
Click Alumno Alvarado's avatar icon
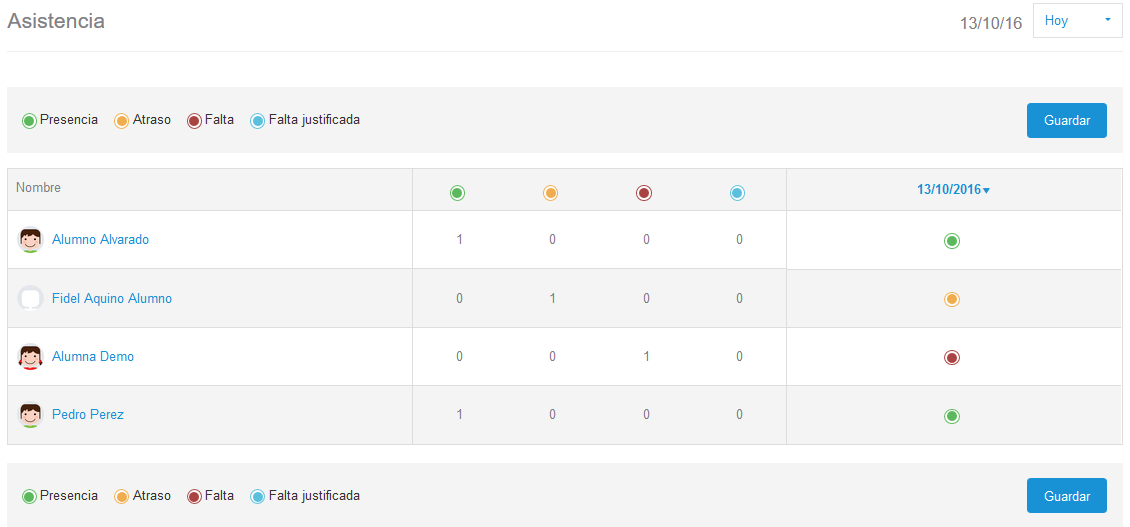point(31,240)
